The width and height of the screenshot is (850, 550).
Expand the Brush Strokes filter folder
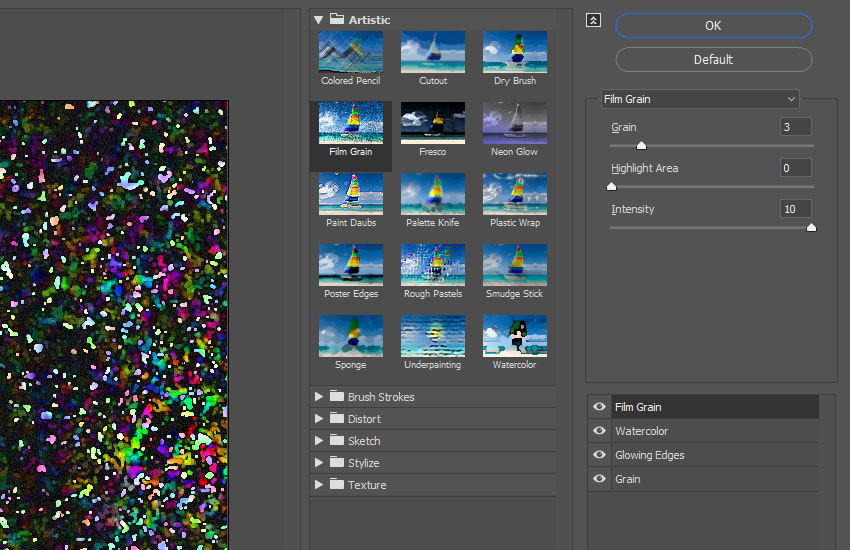319,397
